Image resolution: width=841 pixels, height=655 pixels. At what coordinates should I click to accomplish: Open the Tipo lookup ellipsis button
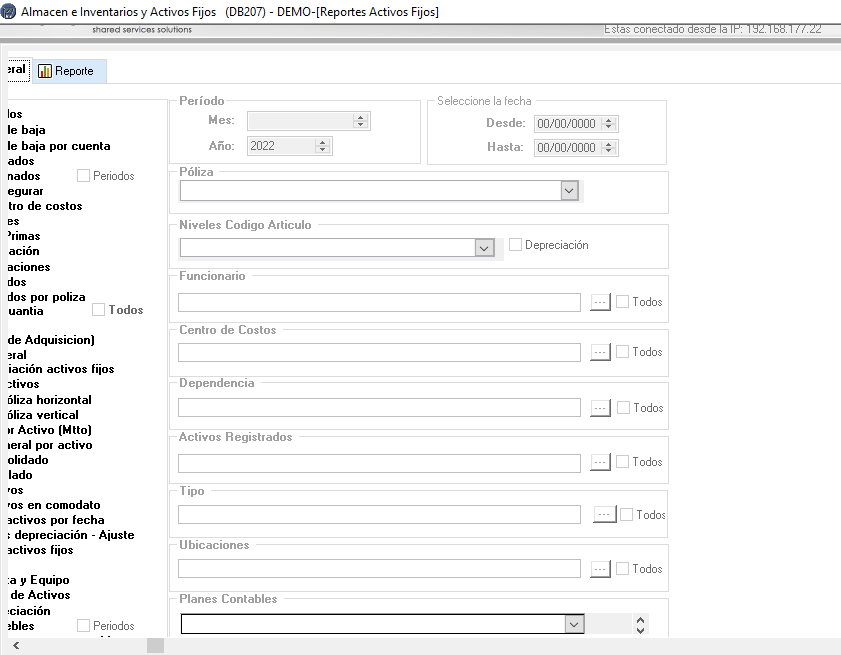(x=604, y=514)
